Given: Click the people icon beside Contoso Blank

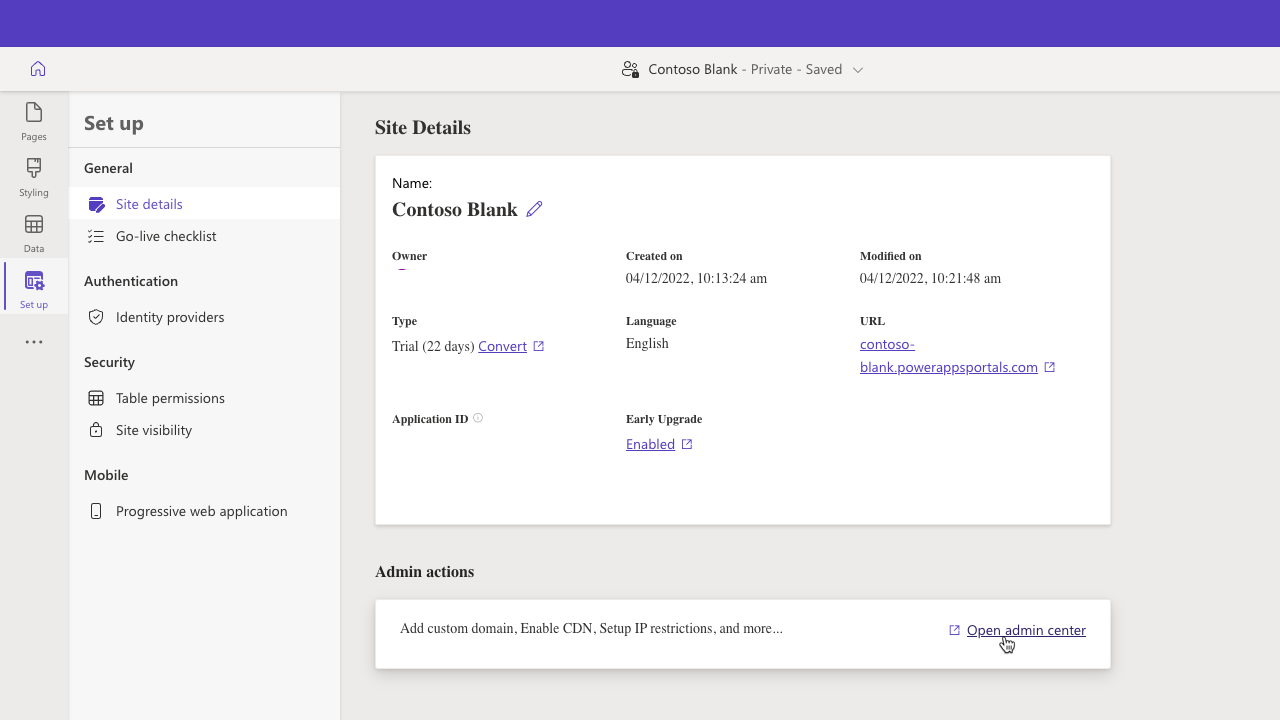Looking at the screenshot, I should pyautogui.click(x=630, y=68).
